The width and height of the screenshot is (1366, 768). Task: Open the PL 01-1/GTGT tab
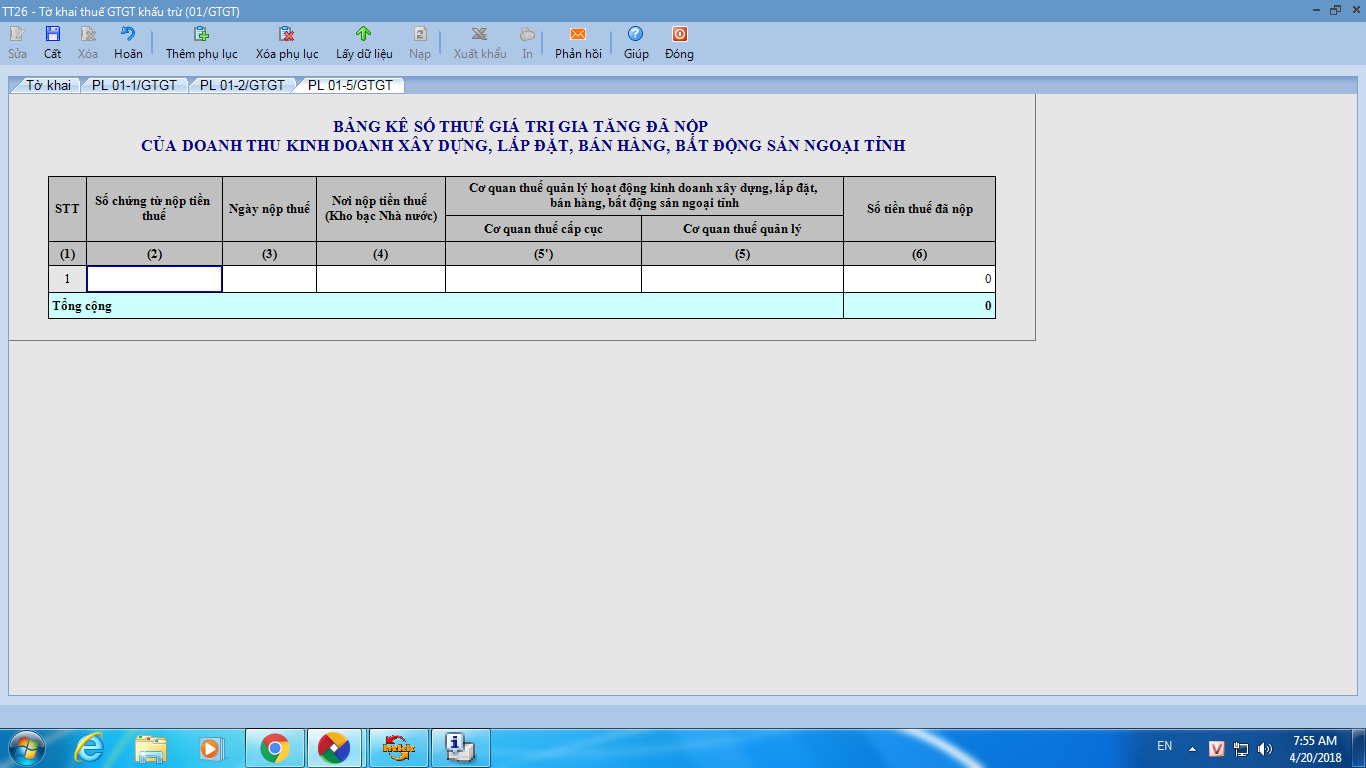134,85
